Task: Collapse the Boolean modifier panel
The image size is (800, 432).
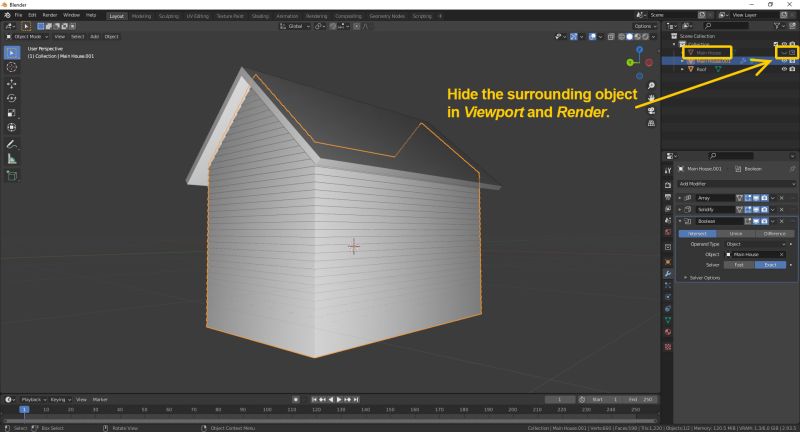Action: (680, 221)
